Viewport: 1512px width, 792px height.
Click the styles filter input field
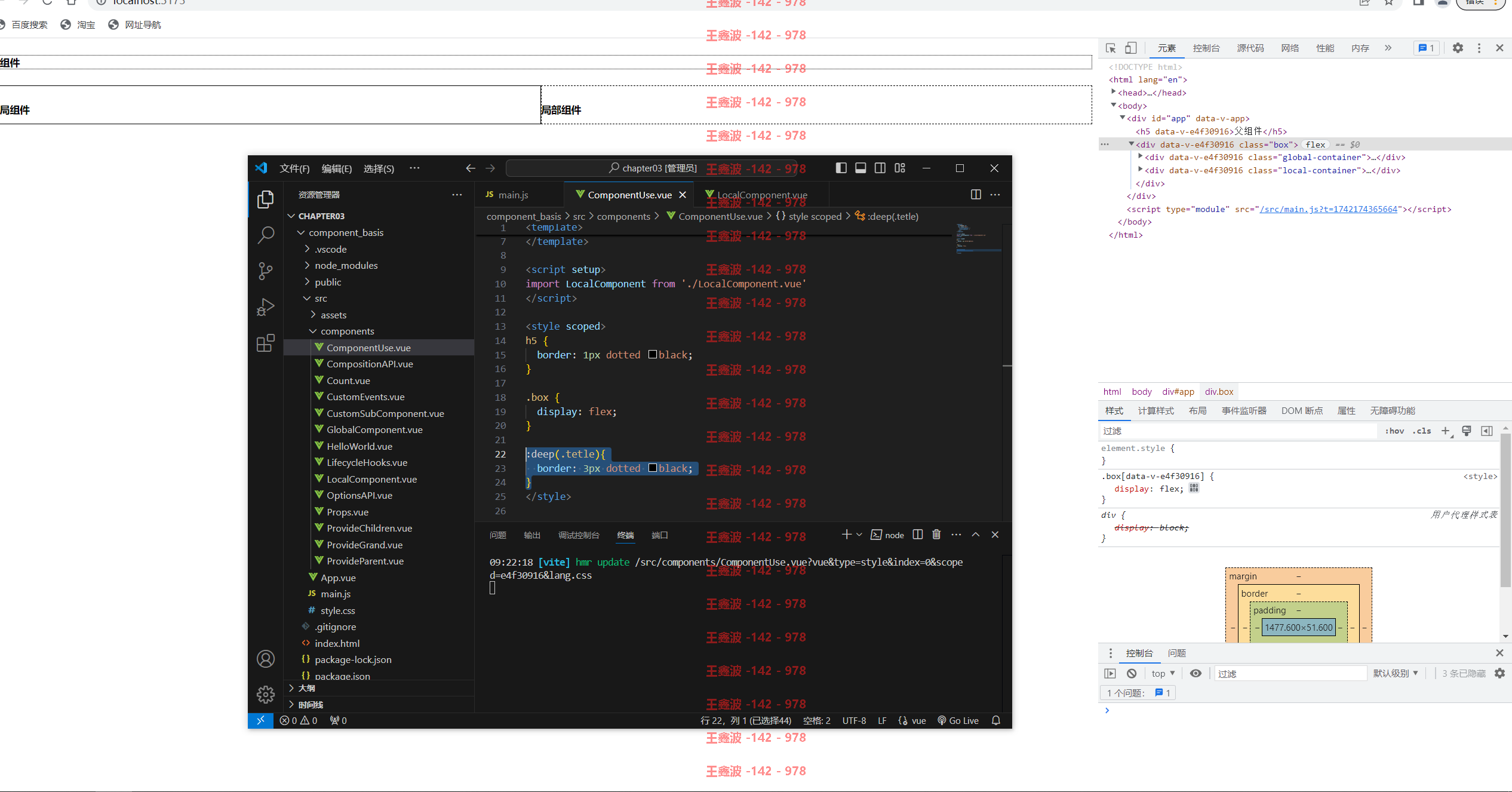pyautogui.click(x=1237, y=431)
